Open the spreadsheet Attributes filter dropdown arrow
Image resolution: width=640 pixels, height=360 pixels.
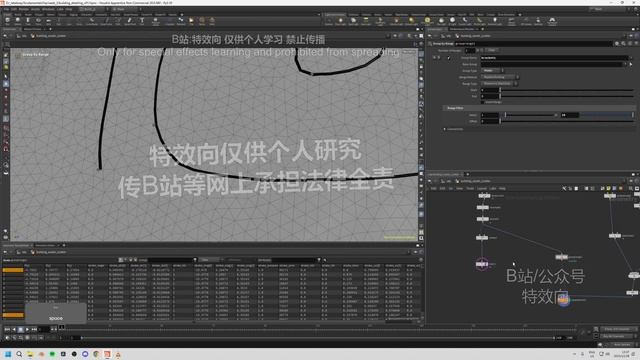[x=319, y=260]
